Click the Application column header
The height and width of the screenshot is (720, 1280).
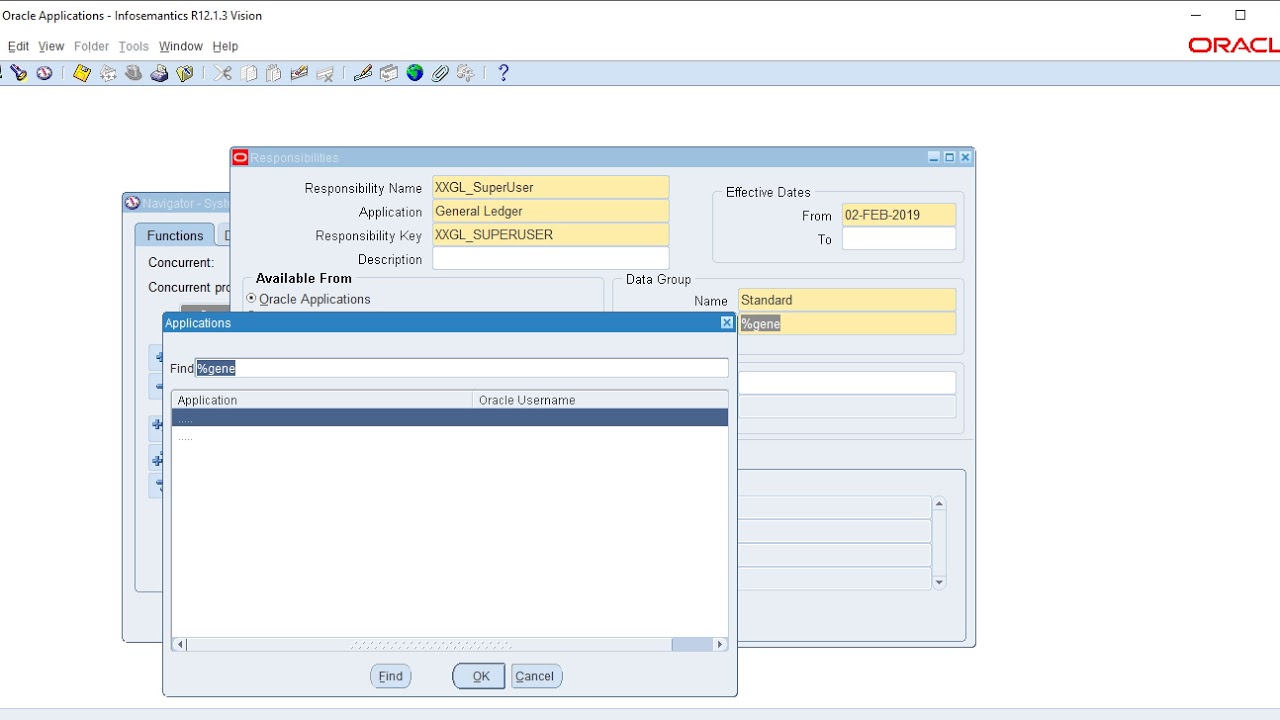322,400
